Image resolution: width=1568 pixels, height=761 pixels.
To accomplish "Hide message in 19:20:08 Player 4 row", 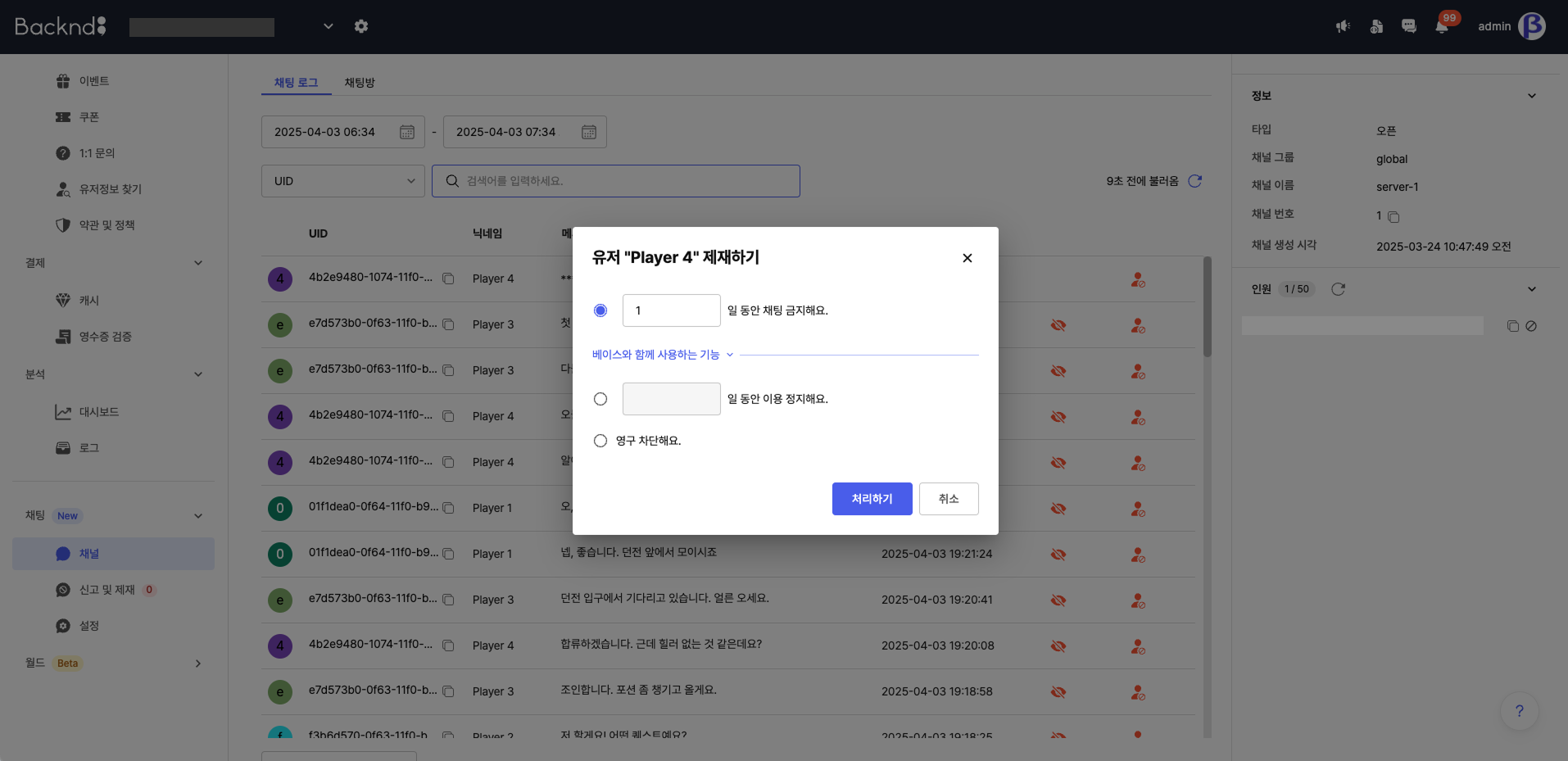I will 1058,646.
